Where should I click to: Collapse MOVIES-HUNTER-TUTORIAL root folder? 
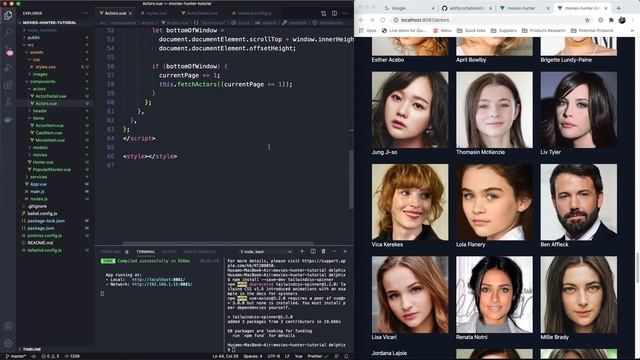pyautogui.click(x=49, y=23)
